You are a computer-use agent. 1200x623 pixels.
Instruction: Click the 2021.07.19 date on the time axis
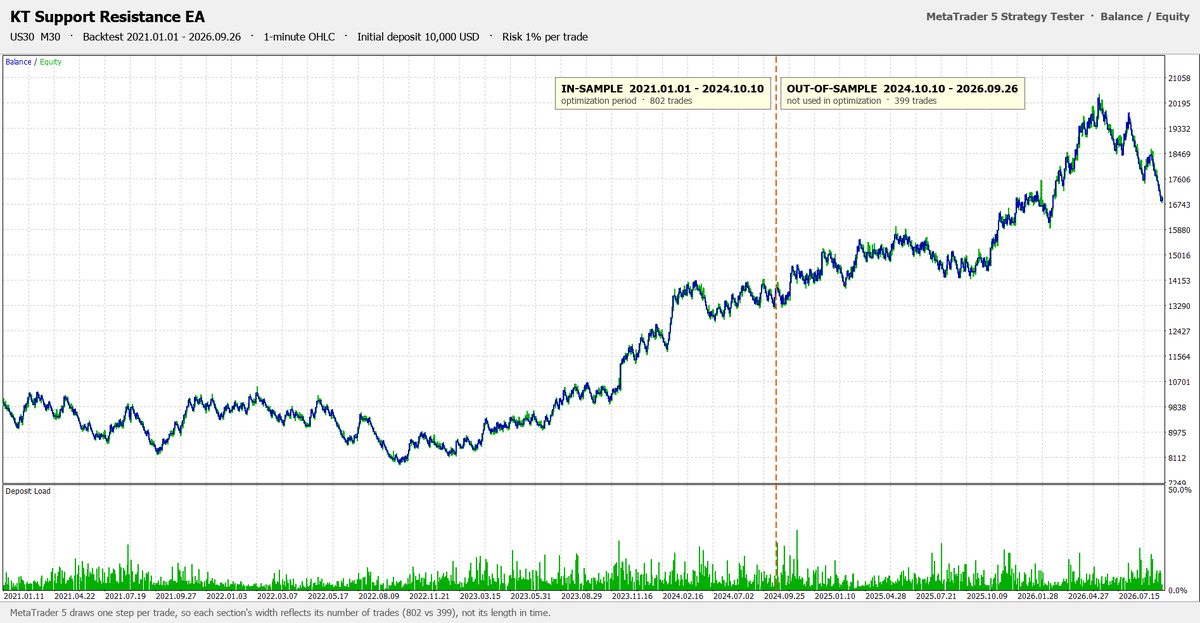126,596
